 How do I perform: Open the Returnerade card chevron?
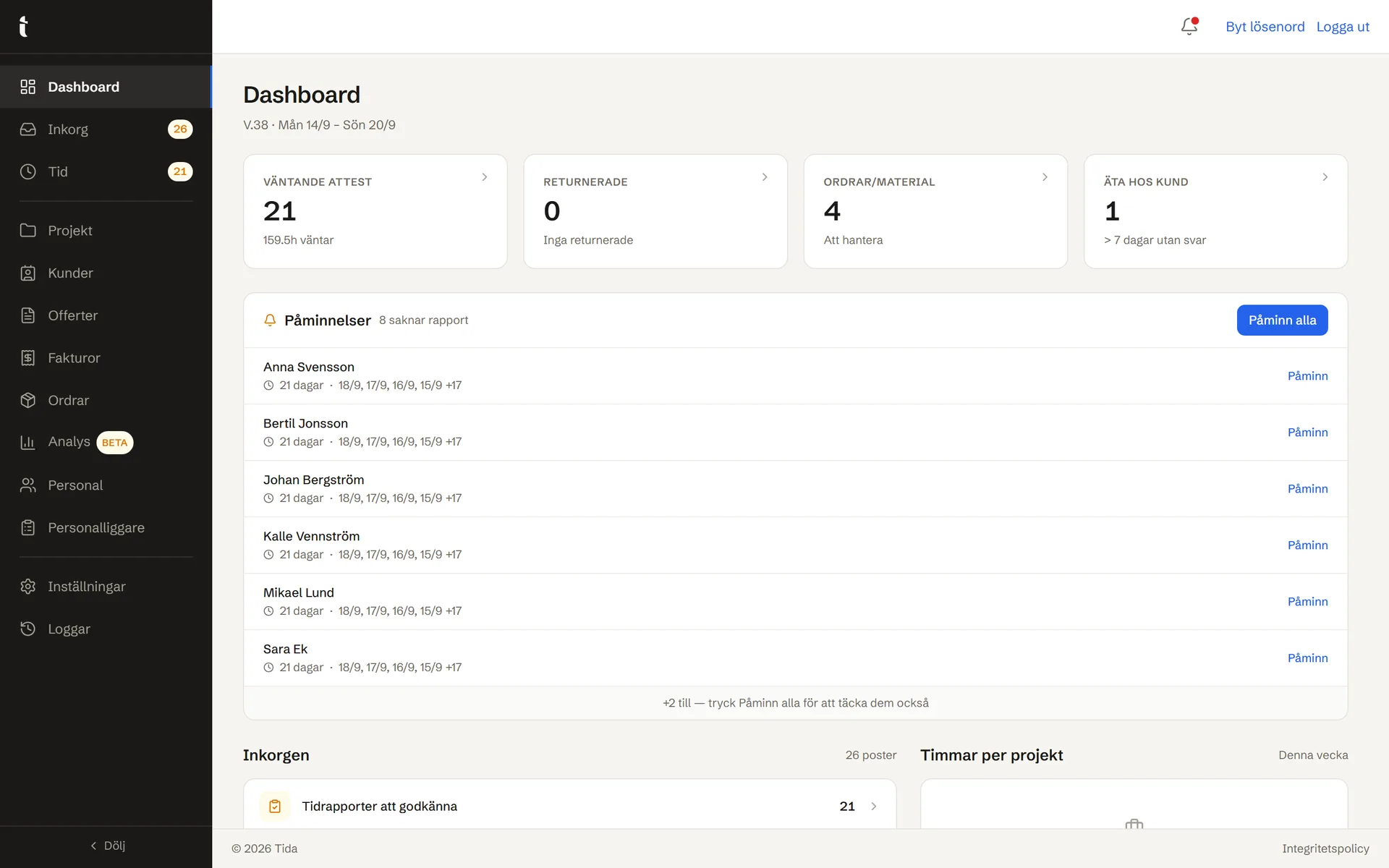click(765, 177)
